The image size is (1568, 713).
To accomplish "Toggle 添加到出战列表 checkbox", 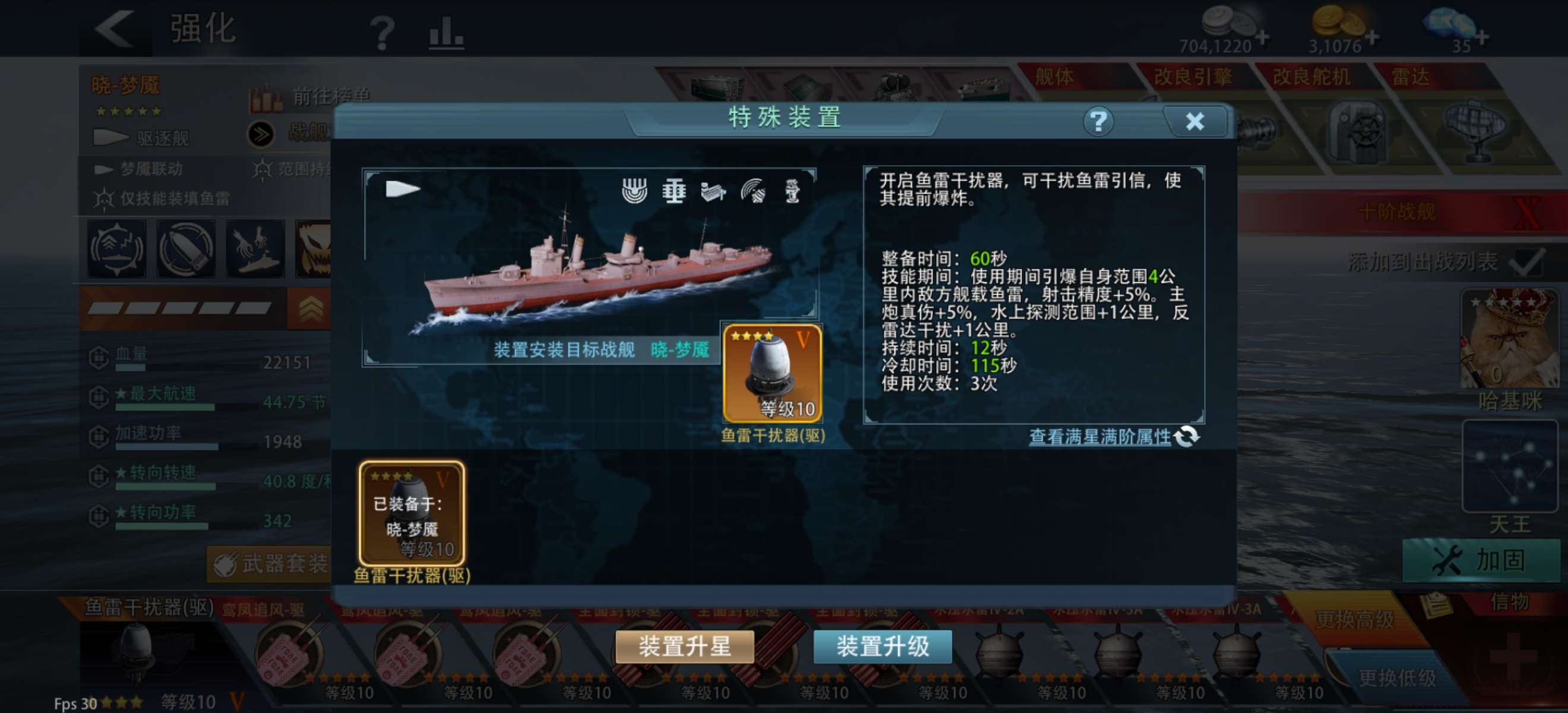I will click(1526, 261).
